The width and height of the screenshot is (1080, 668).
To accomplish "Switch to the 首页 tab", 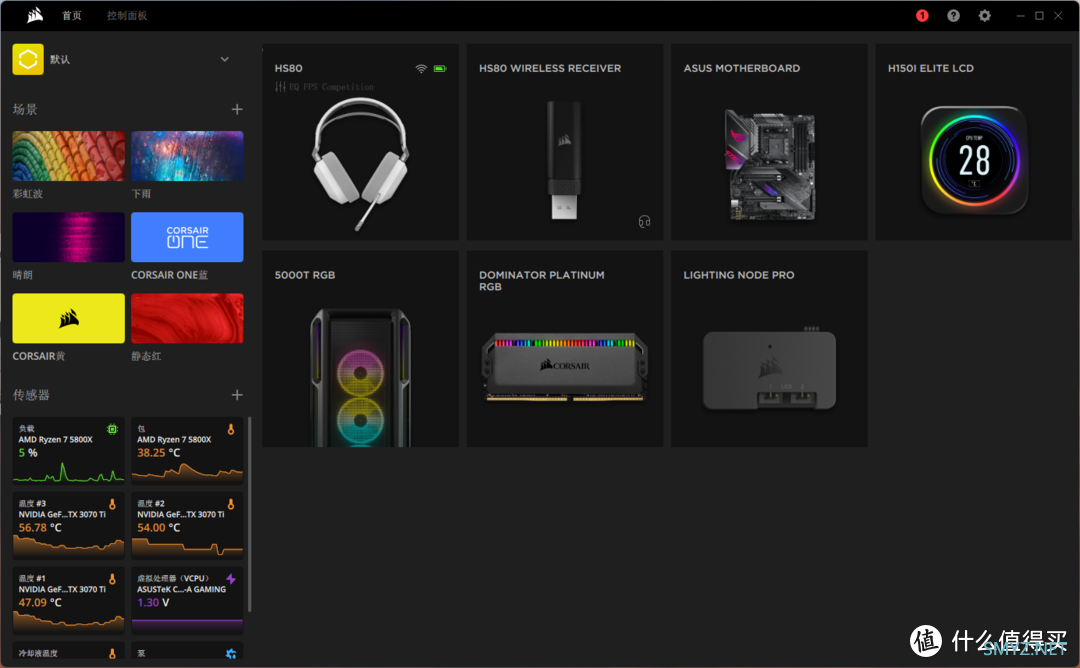I will 72,15.
